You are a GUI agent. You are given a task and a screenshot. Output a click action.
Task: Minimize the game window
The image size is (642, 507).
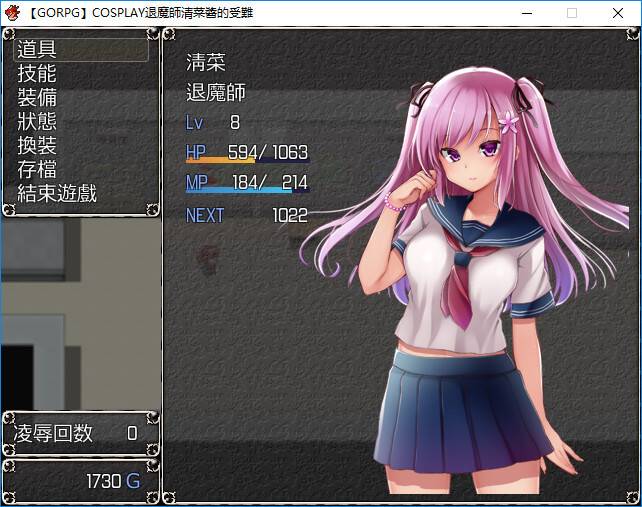click(526, 13)
